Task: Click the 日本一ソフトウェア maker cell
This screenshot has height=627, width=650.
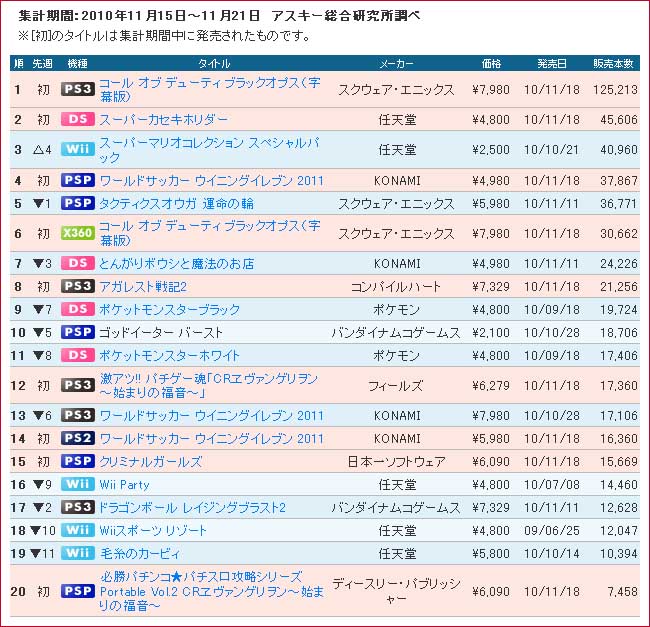Action: (396, 462)
